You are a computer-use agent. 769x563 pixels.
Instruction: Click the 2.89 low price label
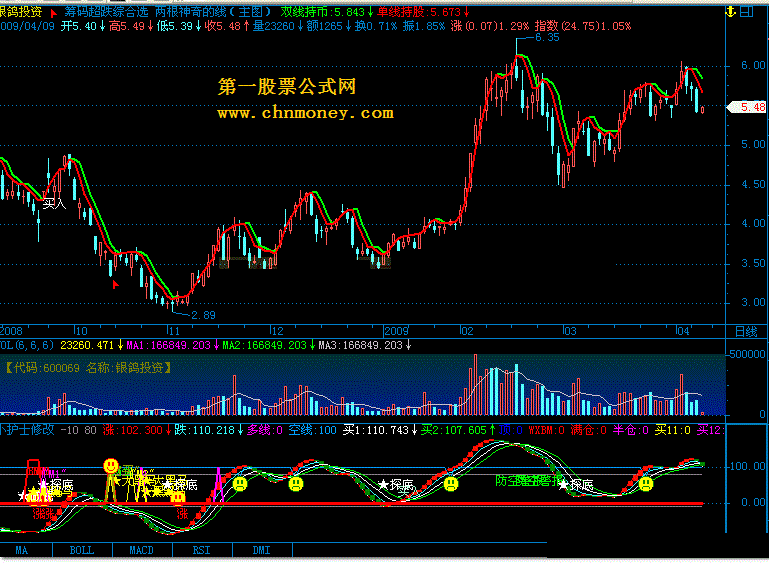click(x=203, y=315)
